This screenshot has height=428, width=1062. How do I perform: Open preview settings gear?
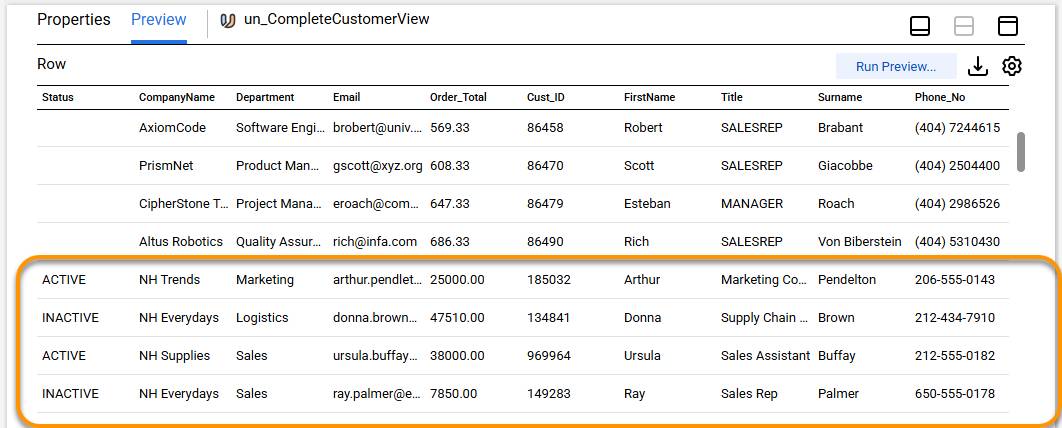(x=1012, y=66)
